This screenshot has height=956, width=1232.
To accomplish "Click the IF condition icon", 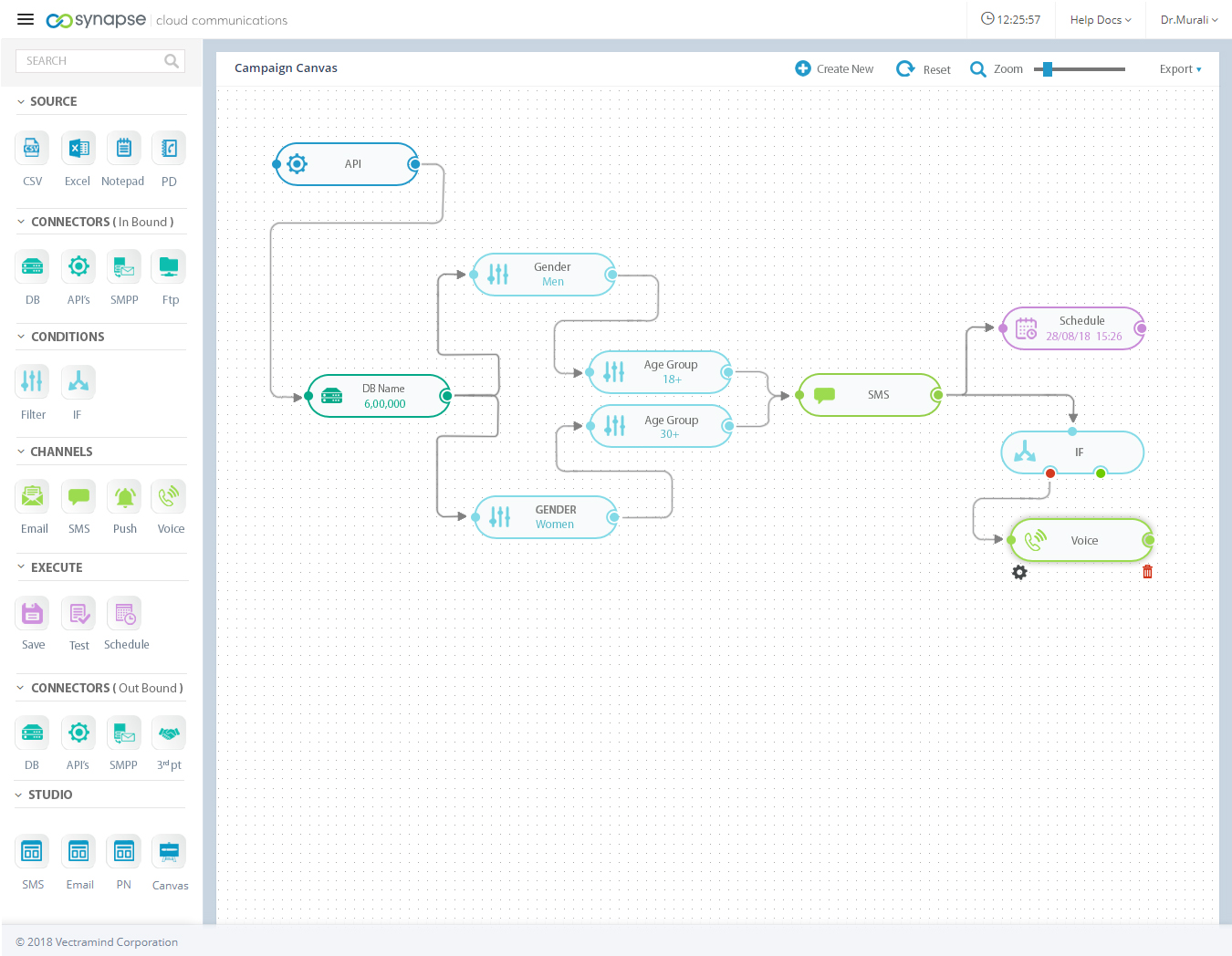I will click(78, 381).
